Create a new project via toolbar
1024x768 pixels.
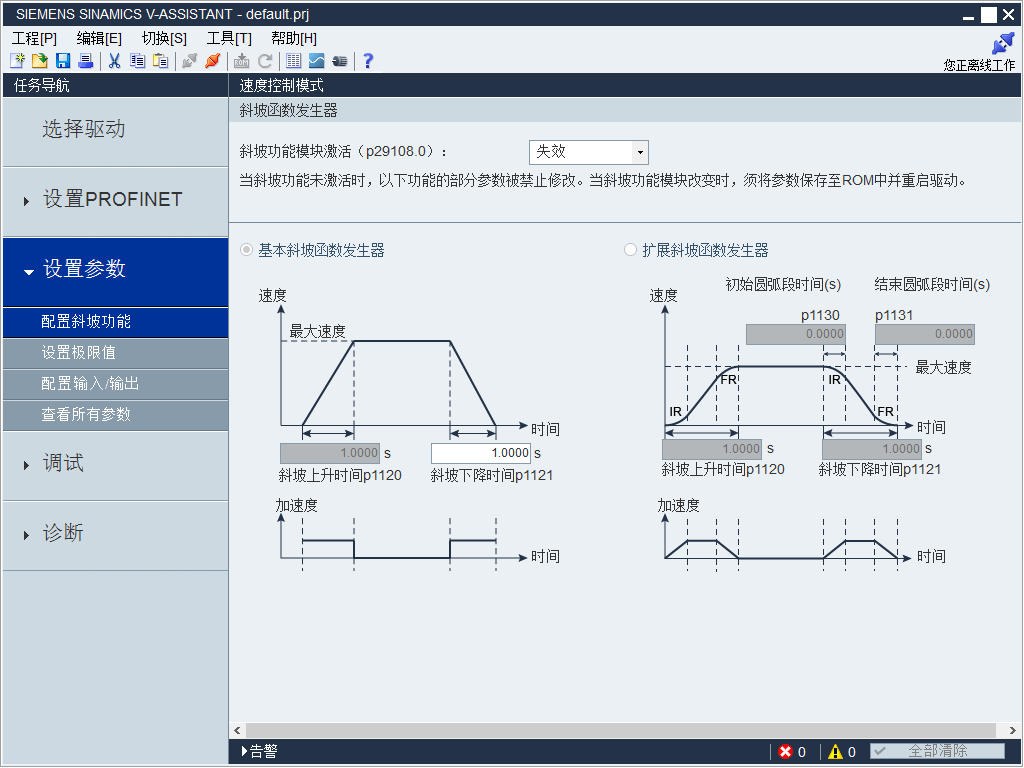tap(18, 61)
